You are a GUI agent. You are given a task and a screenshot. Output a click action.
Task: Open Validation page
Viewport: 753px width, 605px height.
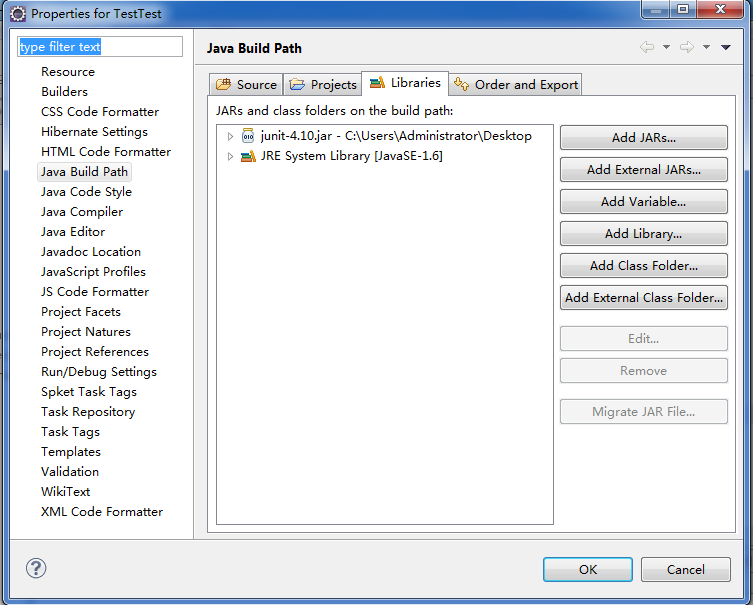click(70, 472)
